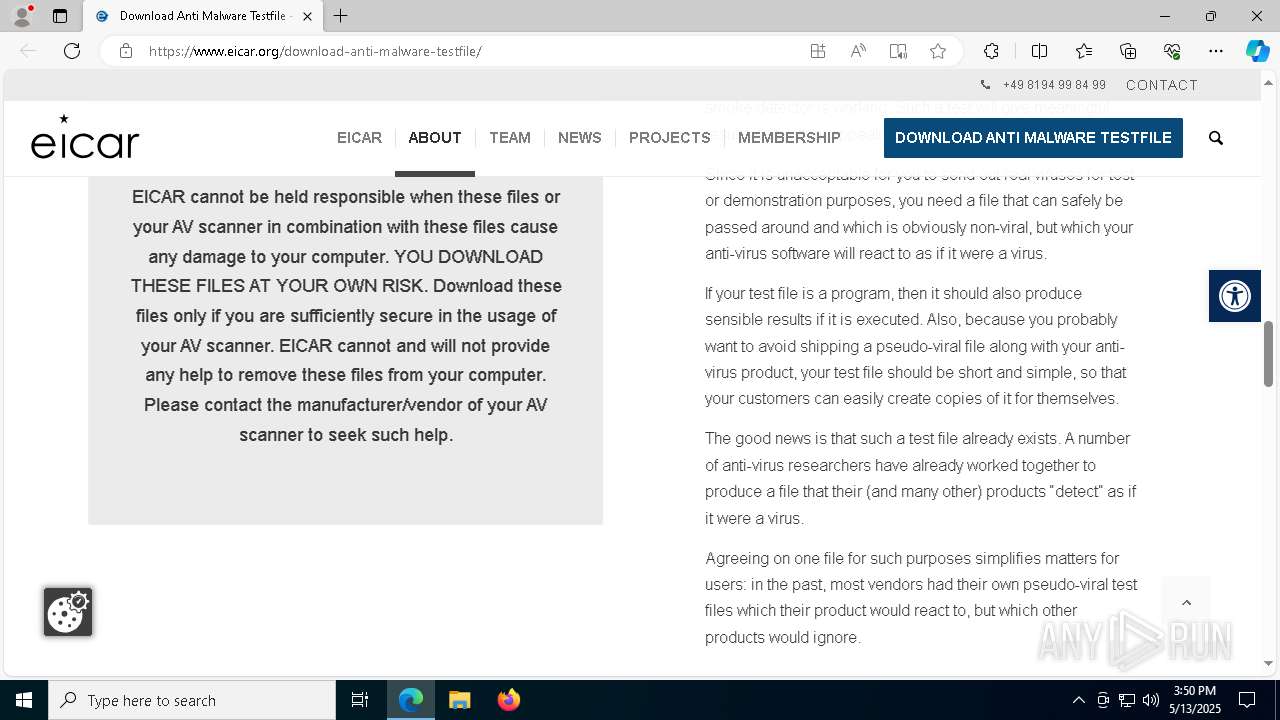Open Browser essentials icon
Screen dimensions: 1280x720
[x=1172, y=51]
